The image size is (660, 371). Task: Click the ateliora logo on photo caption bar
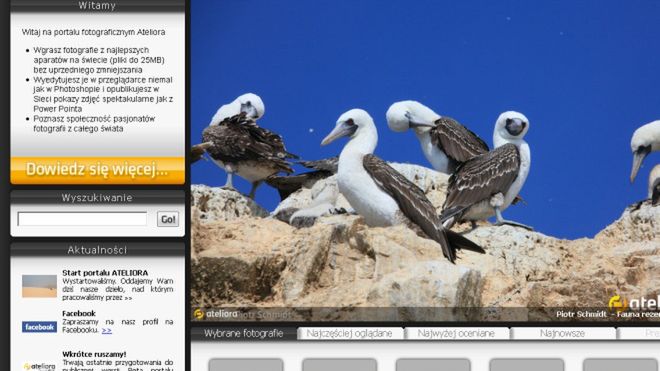[216, 314]
